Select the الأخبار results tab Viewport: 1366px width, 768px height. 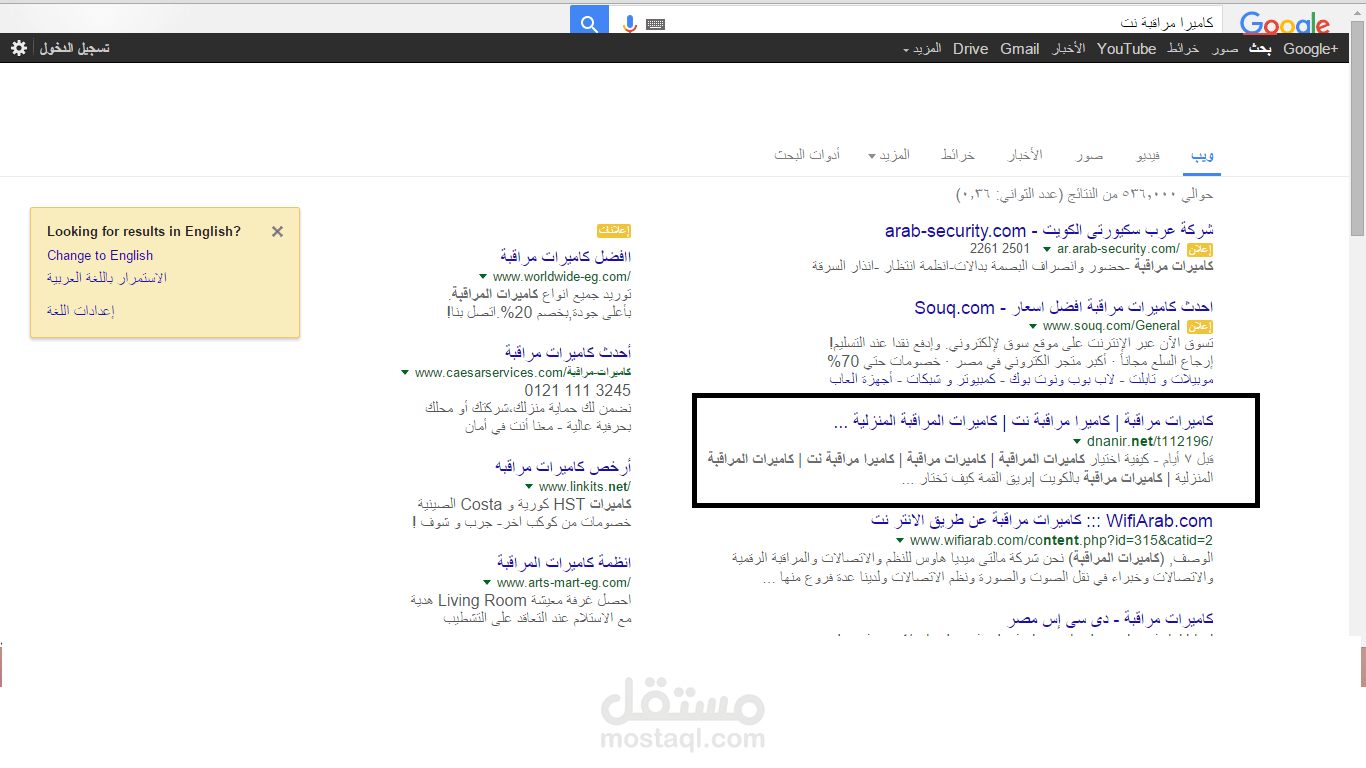[x=1025, y=156]
